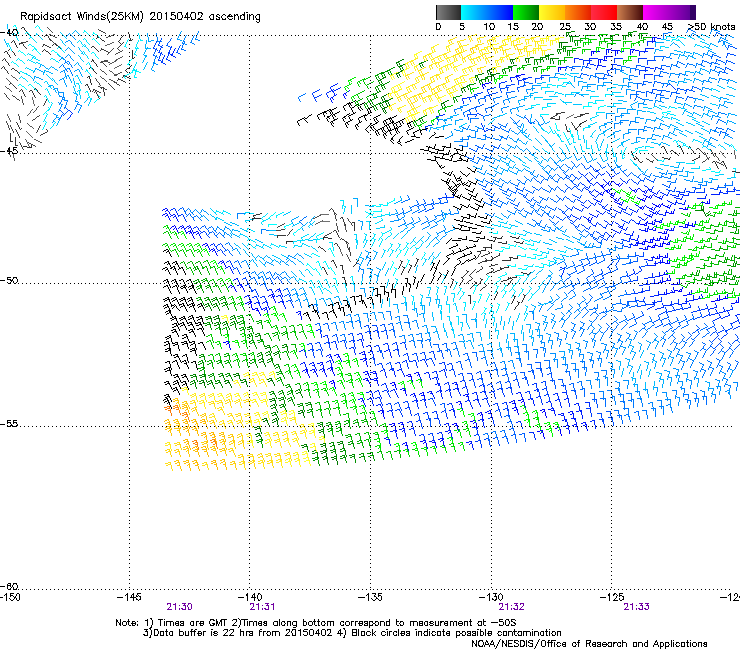Click the orange 25-30 knots legend swatch
Screen dimensions: 740x650
click(578, 12)
